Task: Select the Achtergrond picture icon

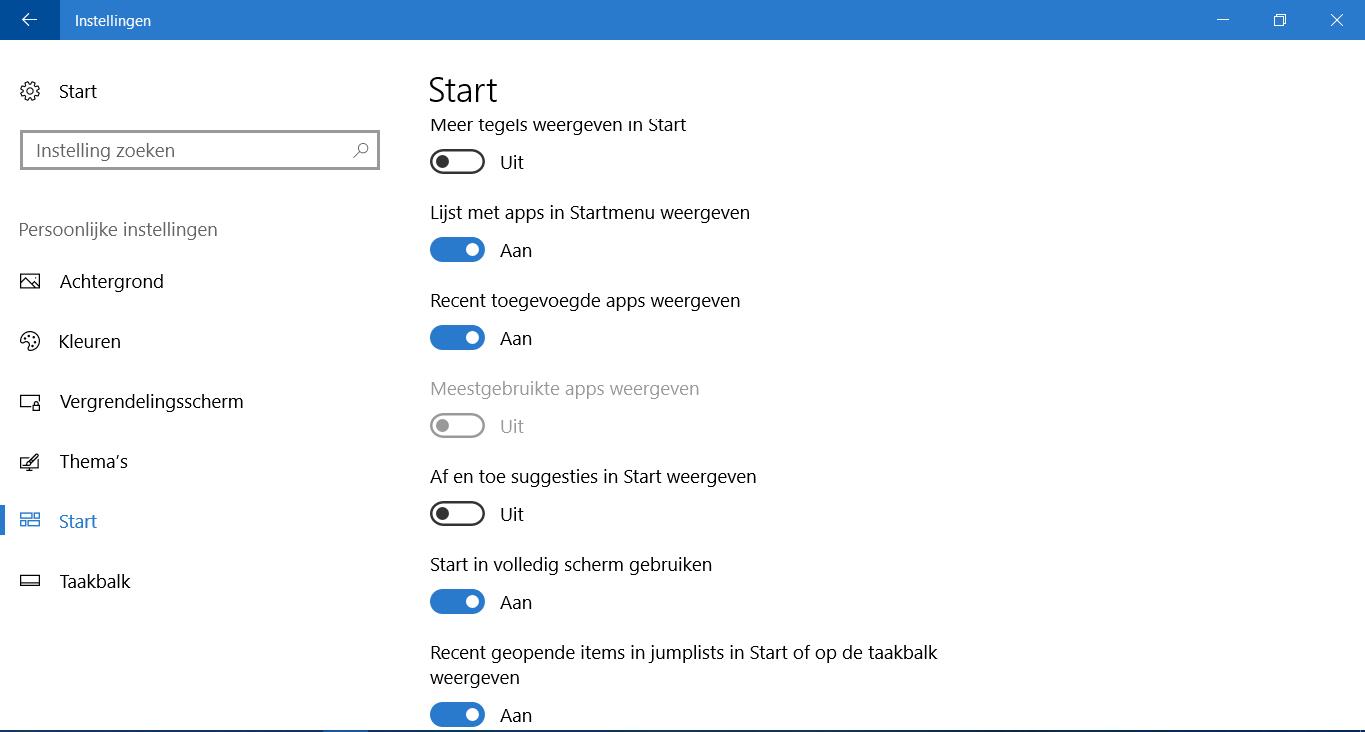Action: tap(30, 281)
